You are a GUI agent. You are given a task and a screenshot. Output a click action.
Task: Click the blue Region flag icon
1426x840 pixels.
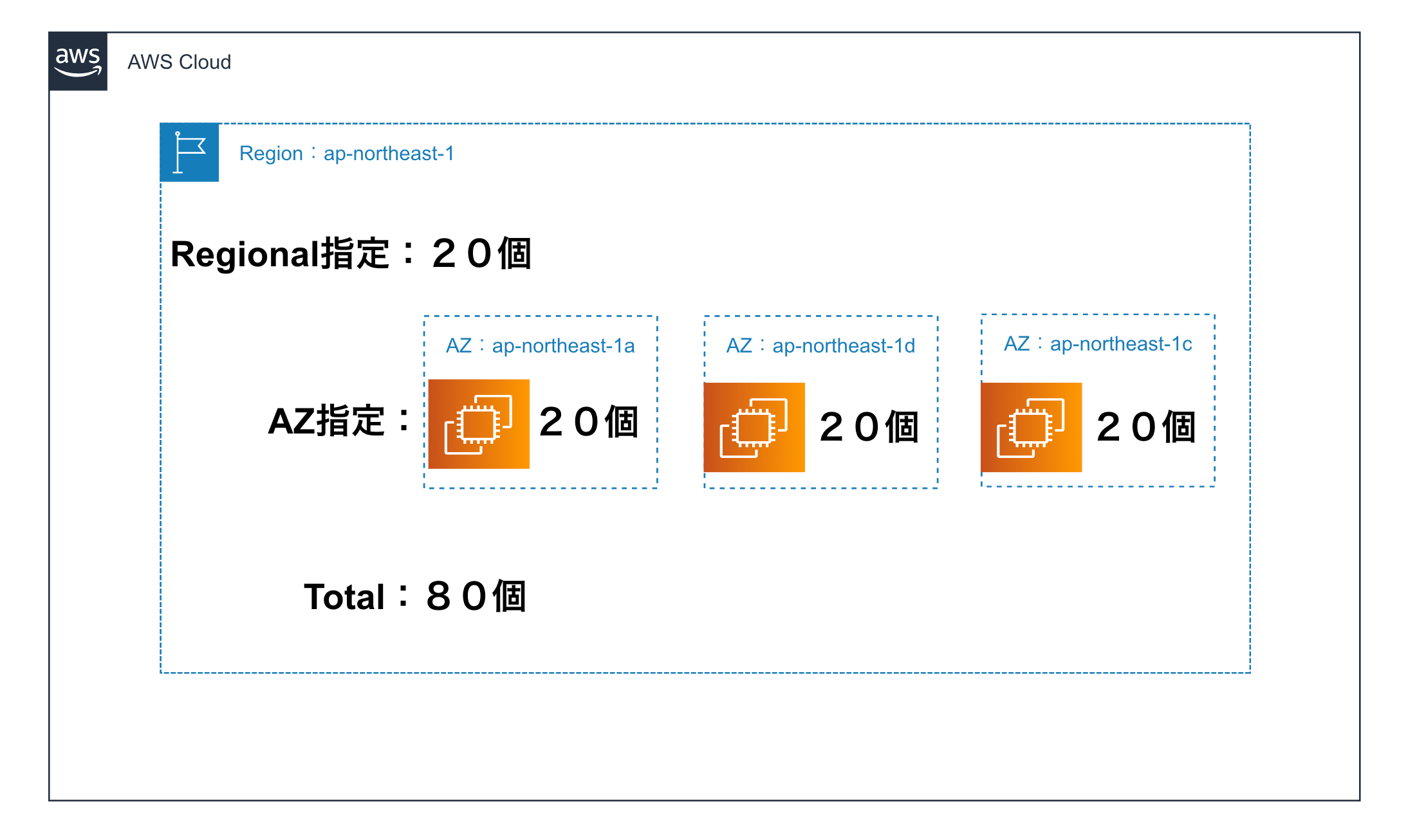tap(189, 152)
